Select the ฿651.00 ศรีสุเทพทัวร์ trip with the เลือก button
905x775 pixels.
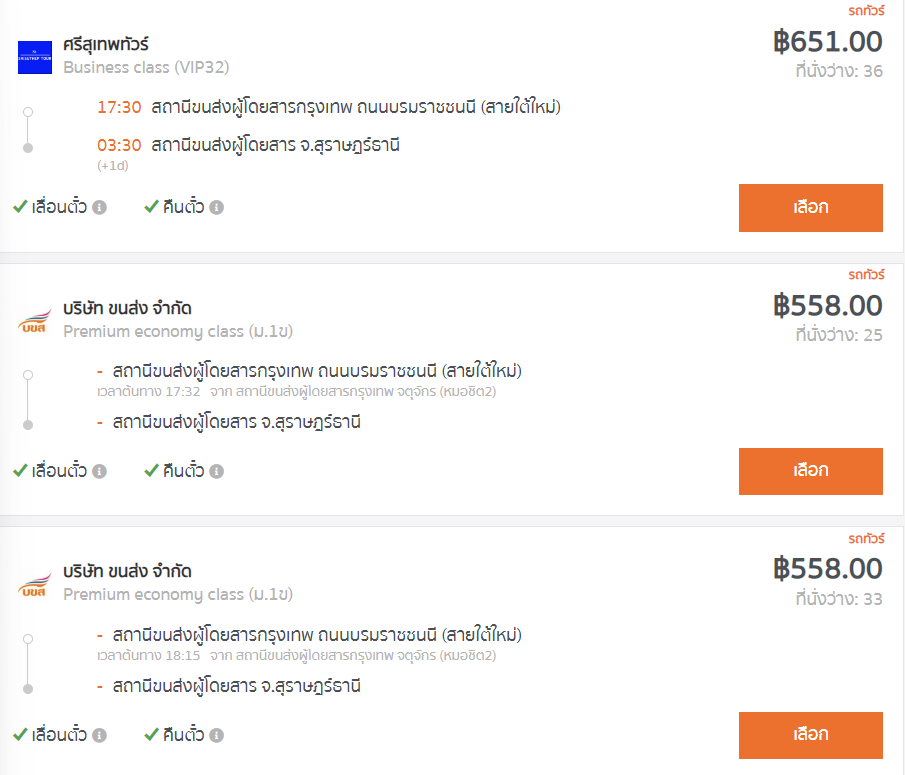pos(810,208)
